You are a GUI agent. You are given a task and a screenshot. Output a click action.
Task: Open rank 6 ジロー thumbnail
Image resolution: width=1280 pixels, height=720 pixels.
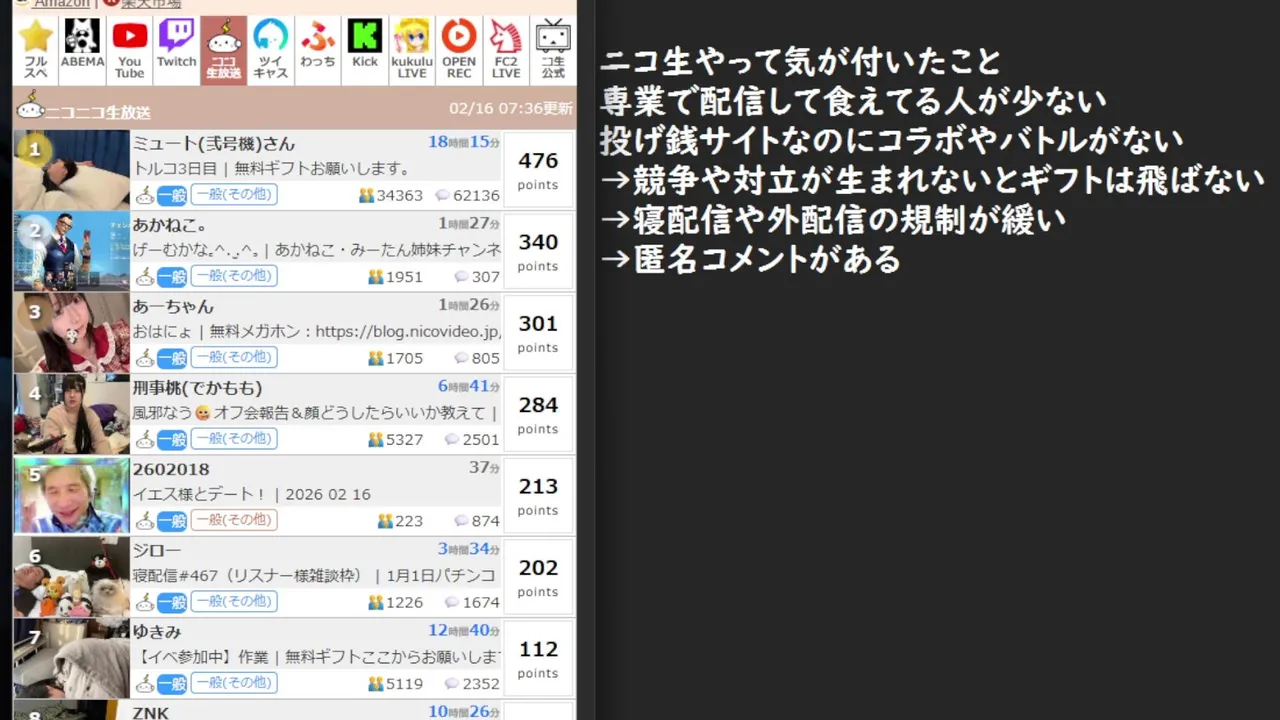(x=72, y=576)
